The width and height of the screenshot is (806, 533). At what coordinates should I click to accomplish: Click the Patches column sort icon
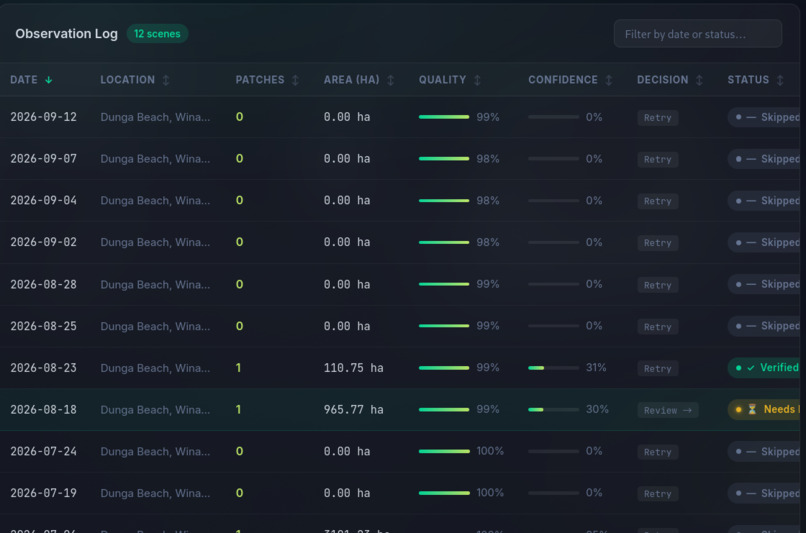[296, 80]
